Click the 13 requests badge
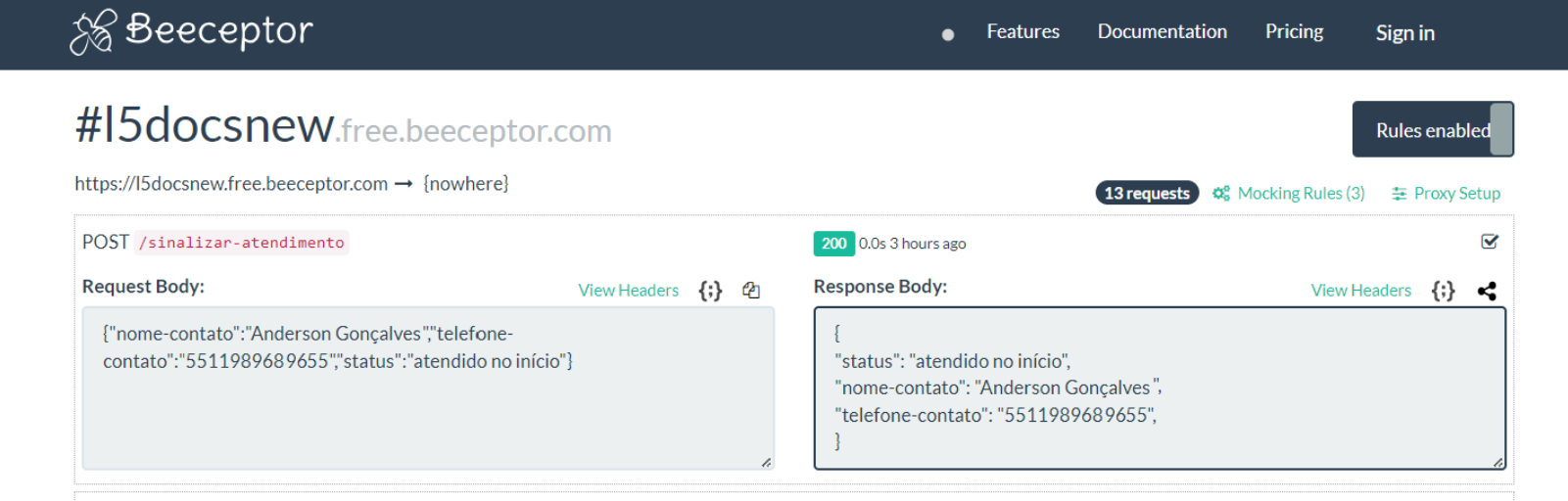 [x=1147, y=194]
